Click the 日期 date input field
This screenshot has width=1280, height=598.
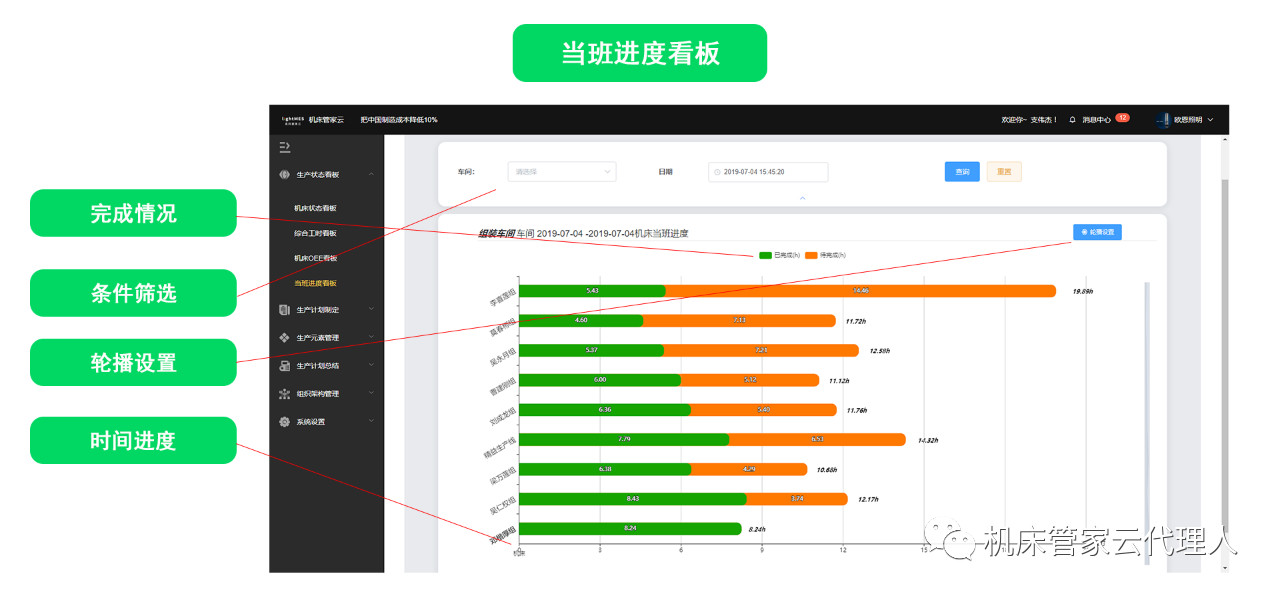point(768,172)
